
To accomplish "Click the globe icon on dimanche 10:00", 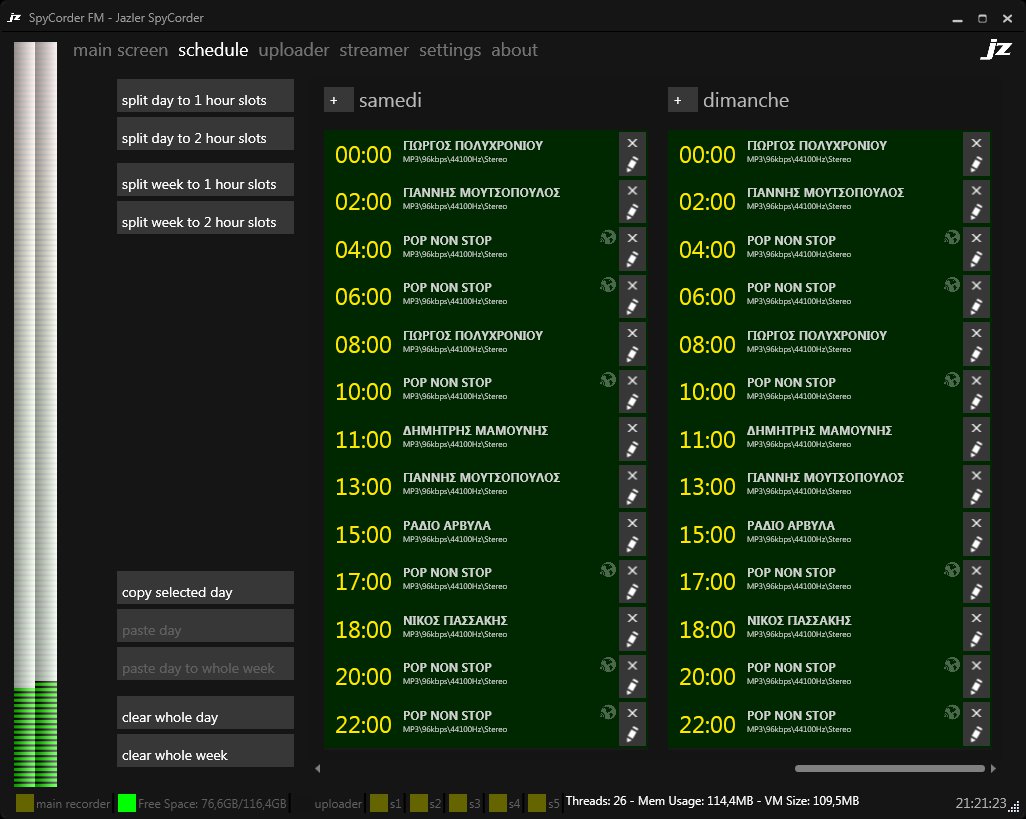I will (x=950, y=379).
